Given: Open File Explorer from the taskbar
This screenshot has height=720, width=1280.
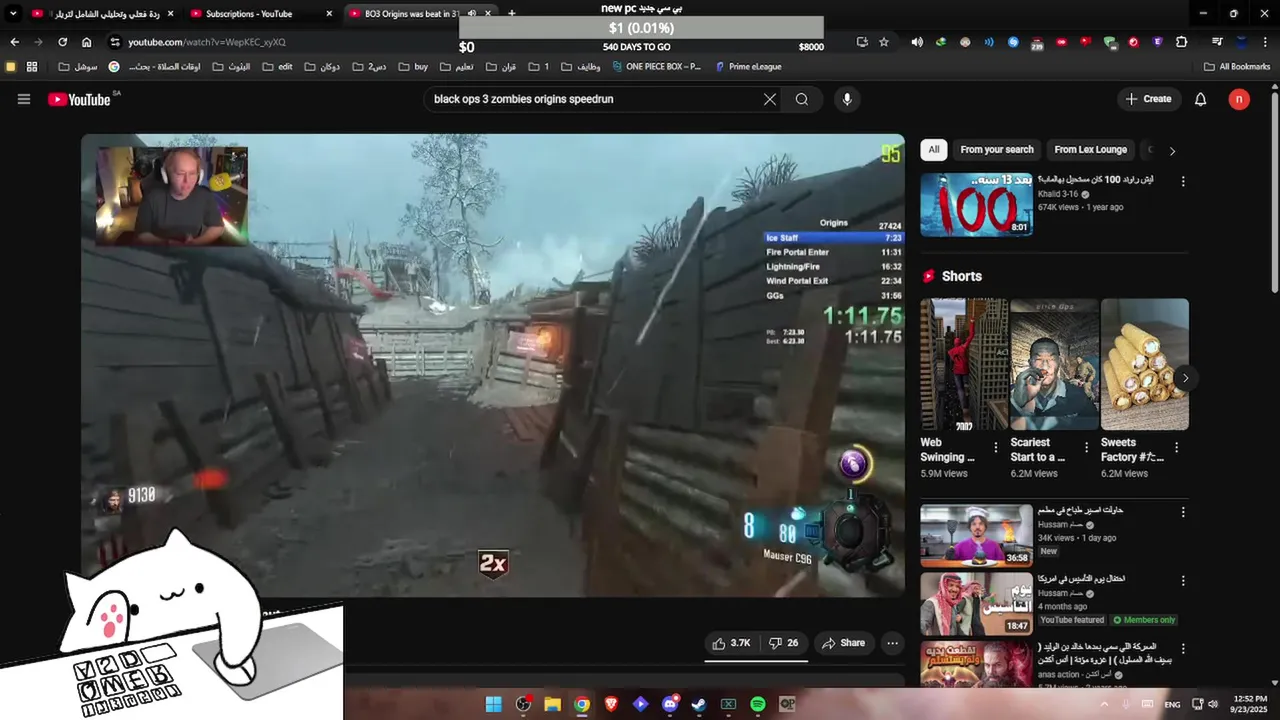Looking at the screenshot, I should point(552,704).
